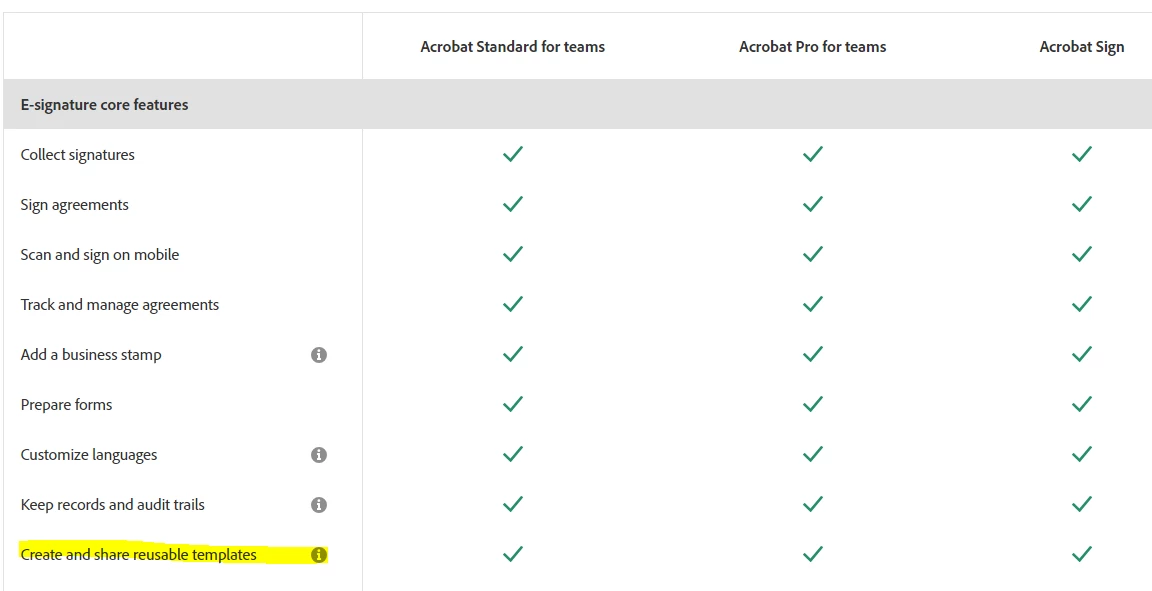Image resolution: width=1152 pixels, height=591 pixels.
Task: Click the Sign agreements checkmark under Acrobat Pro
Action: [813, 204]
